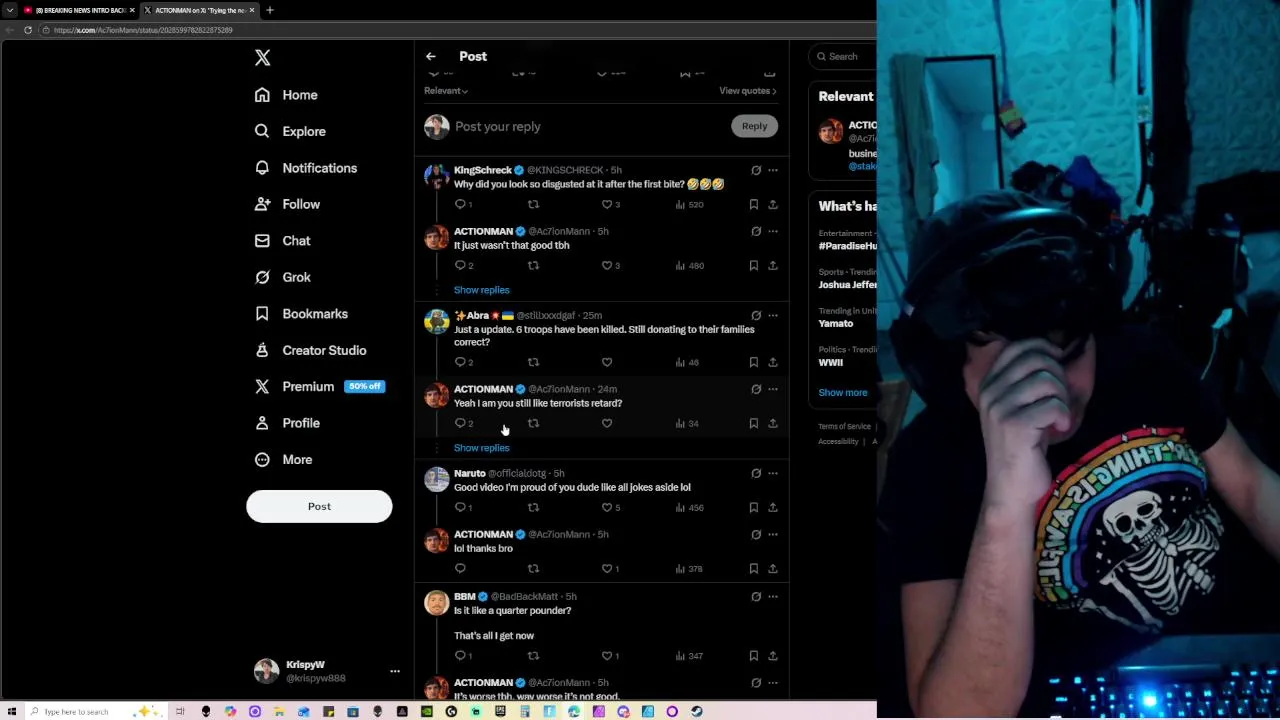Image resolution: width=1280 pixels, height=720 pixels.
Task: Reply to KingSchreck's comment
Action: pos(462,204)
